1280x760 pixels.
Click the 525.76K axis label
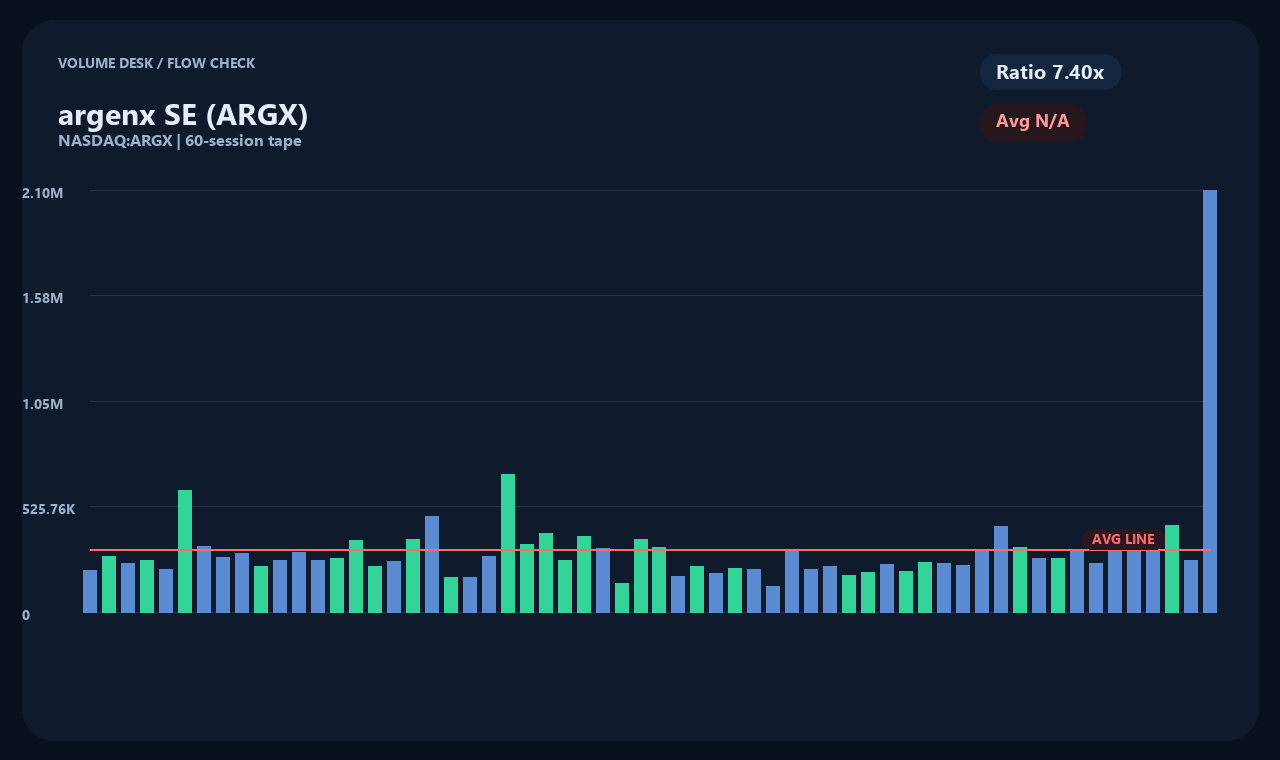(x=49, y=509)
